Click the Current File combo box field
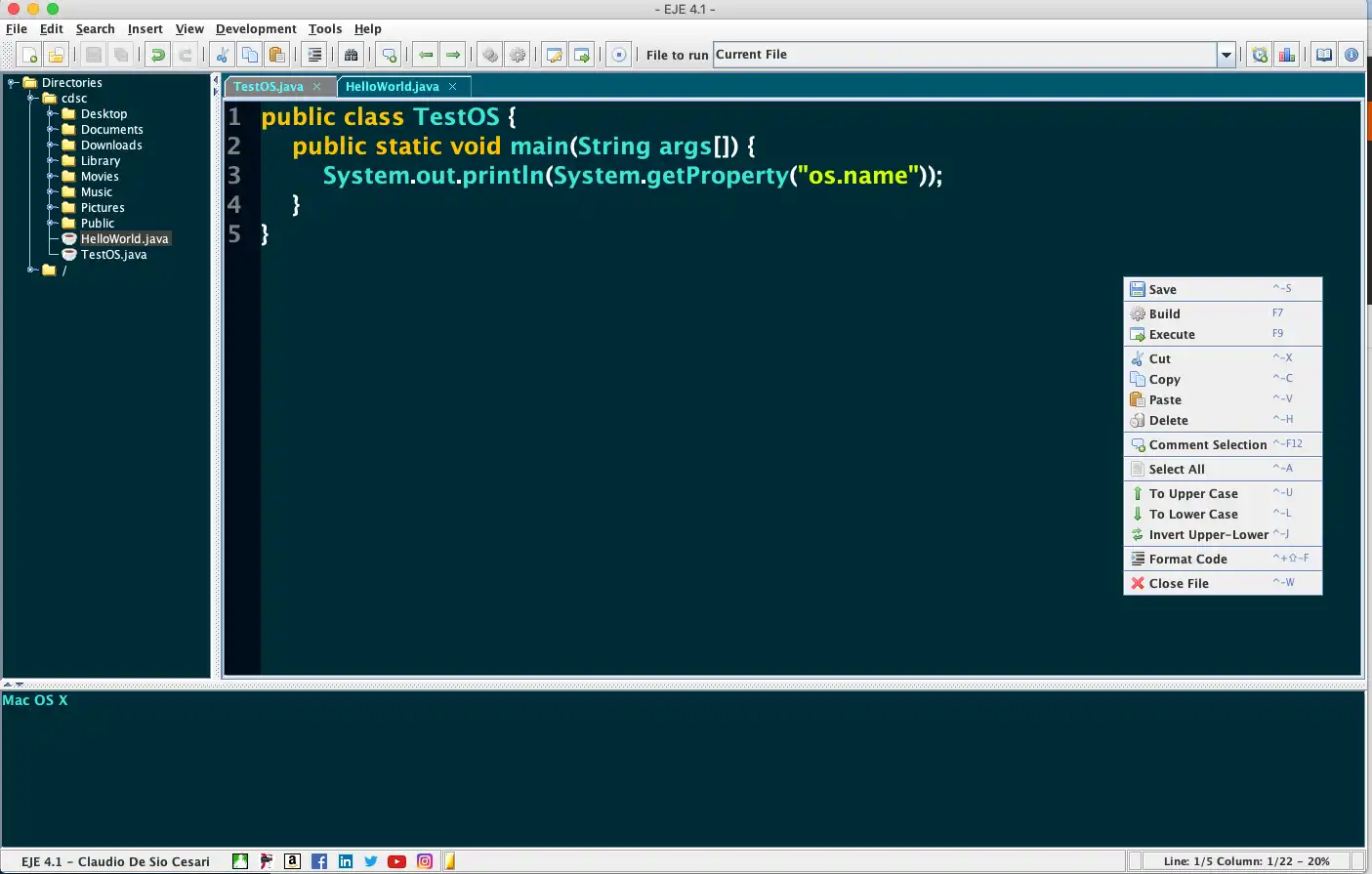 965,55
